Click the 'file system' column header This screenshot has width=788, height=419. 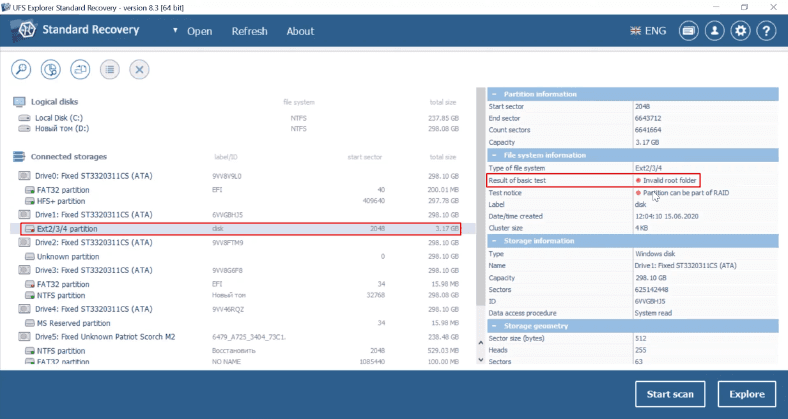299,102
